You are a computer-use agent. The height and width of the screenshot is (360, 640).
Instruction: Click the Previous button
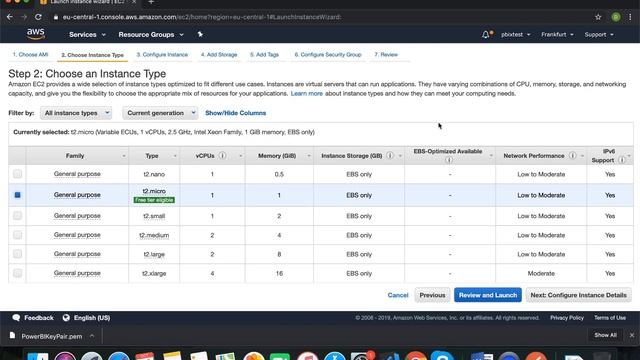coord(432,295)
